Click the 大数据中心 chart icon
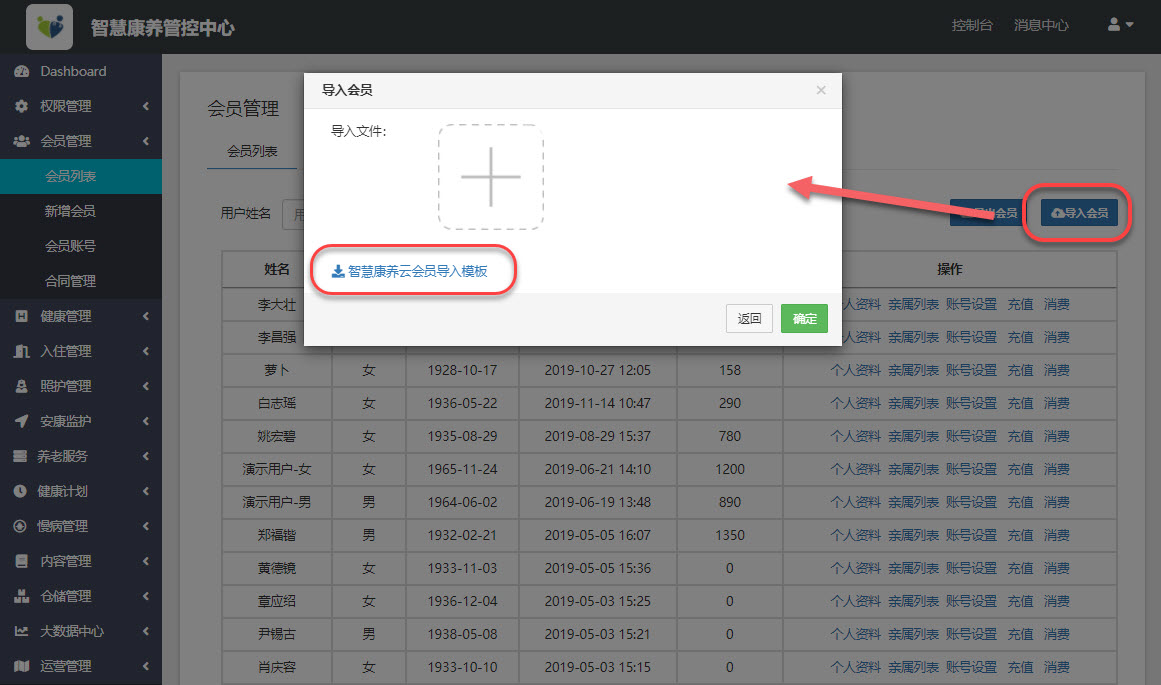The width and height of the screenshot is (1161, 685). 21,632
